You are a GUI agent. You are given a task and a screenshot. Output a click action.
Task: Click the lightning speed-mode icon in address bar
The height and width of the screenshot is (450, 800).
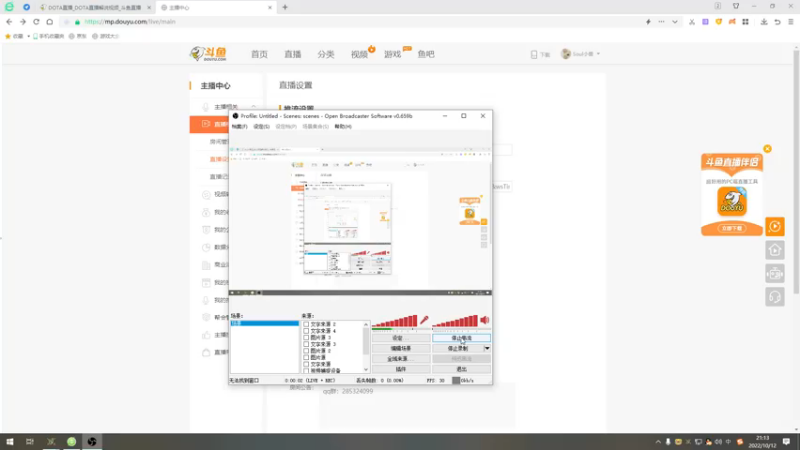(x=648, y=22)
